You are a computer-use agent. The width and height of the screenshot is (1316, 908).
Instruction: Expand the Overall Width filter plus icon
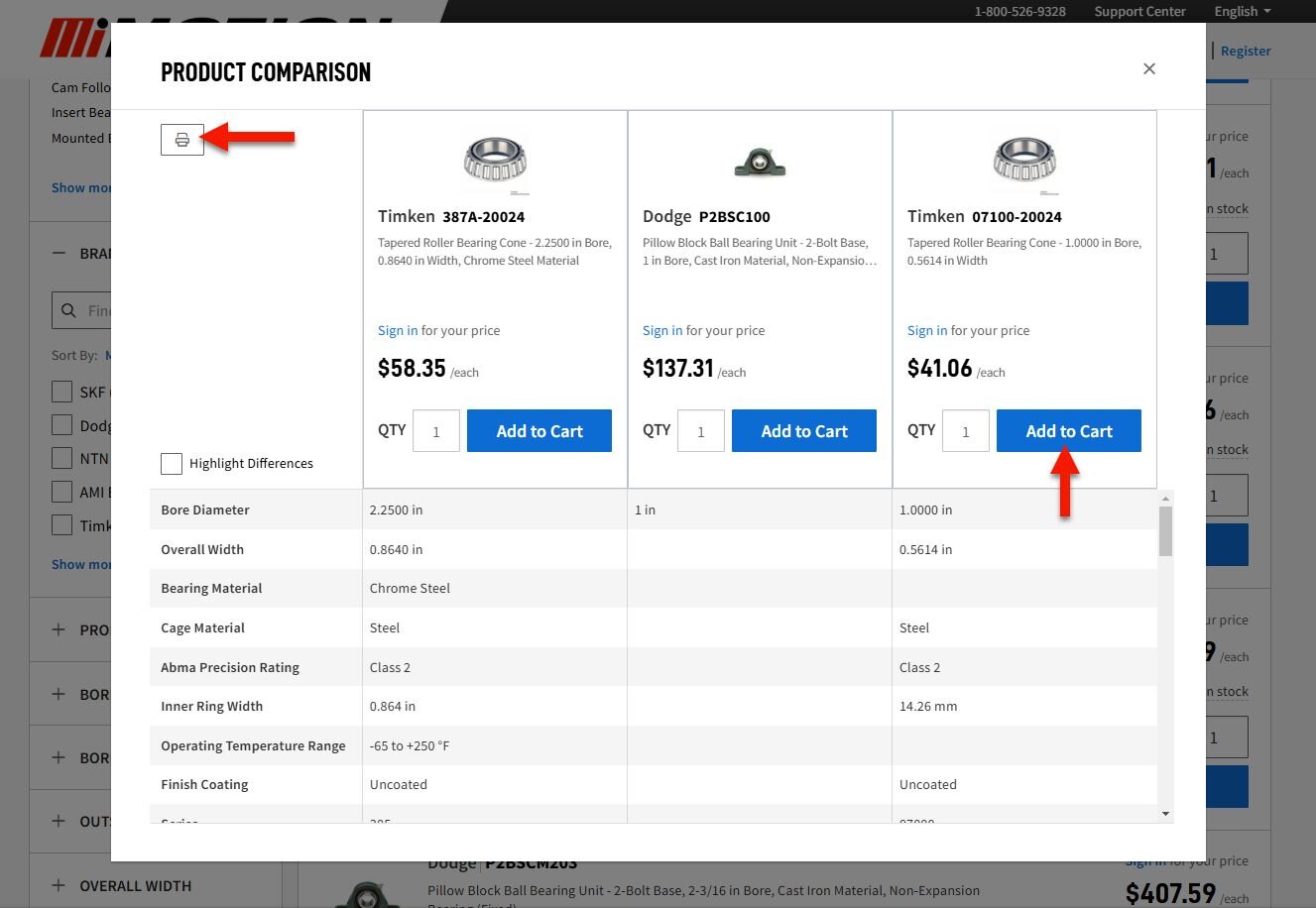coord(59,885)
